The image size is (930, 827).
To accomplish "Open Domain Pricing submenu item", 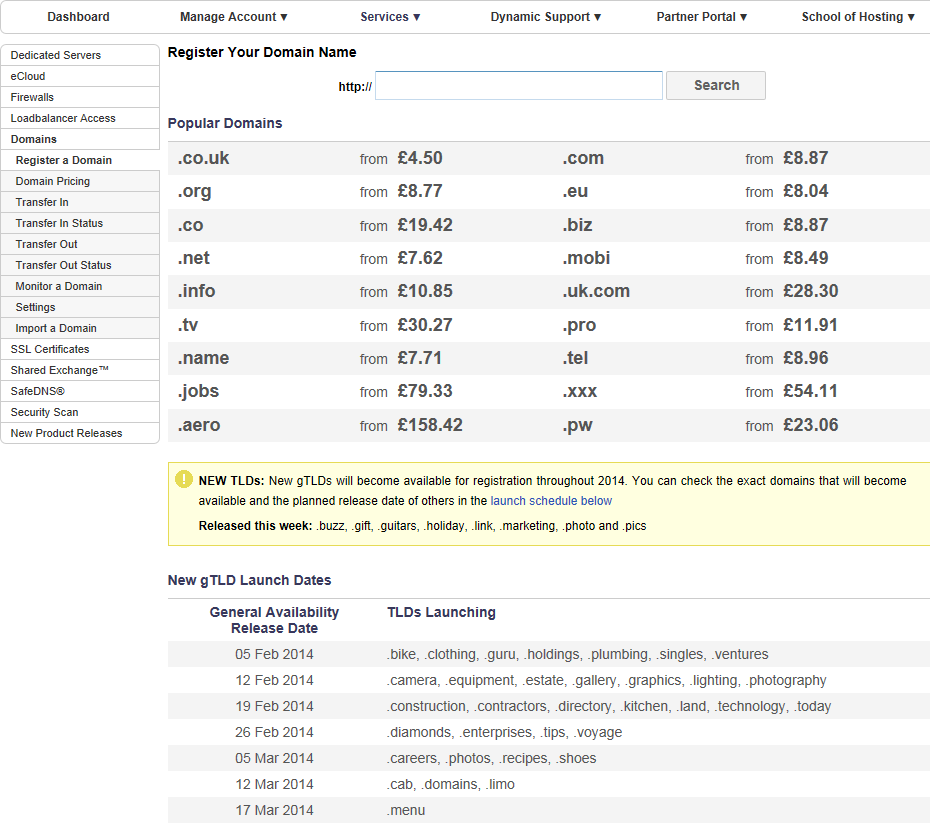I will [80, 181].
